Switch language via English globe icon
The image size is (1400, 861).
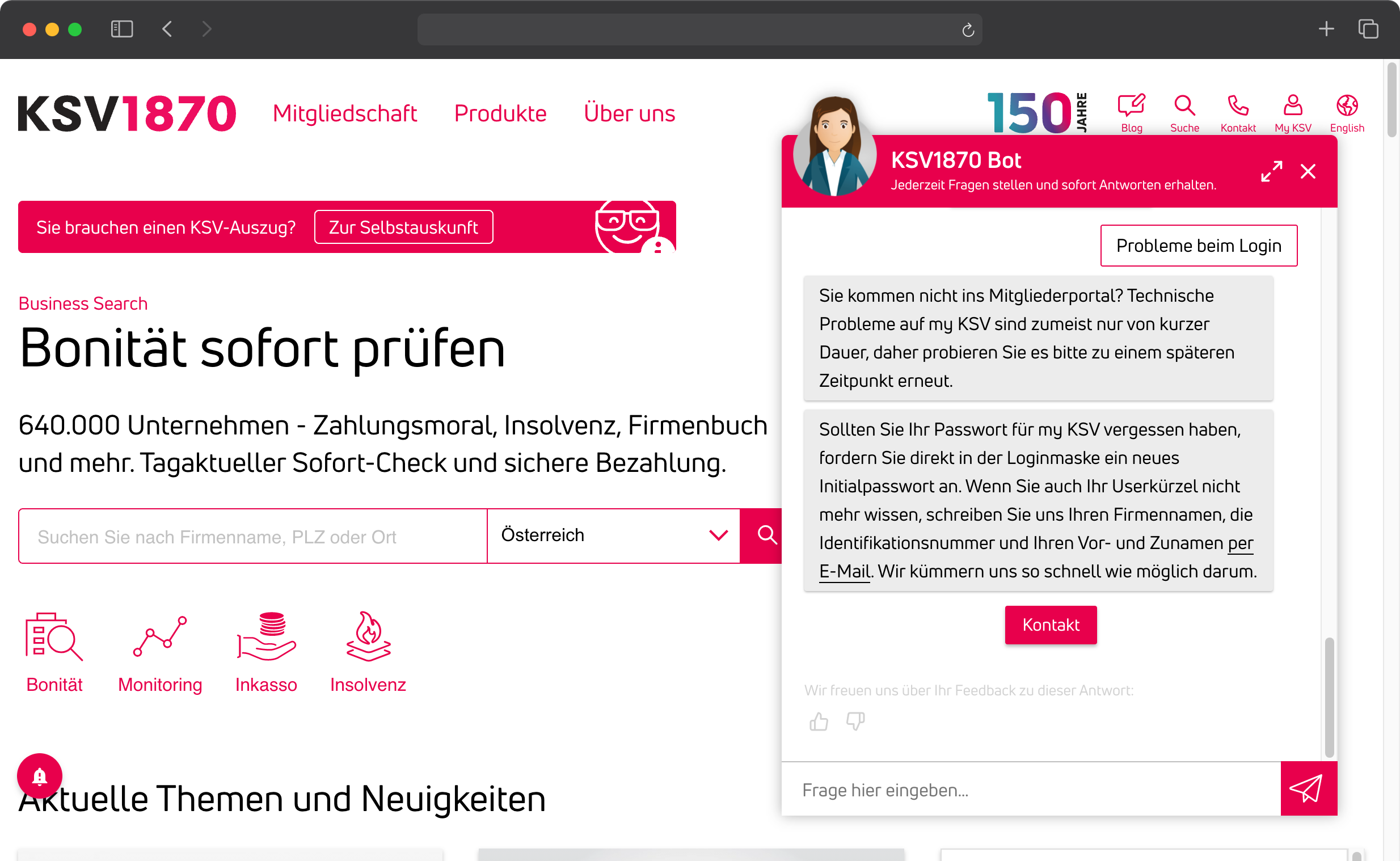pyautogui.click(x=1347, y=113)
